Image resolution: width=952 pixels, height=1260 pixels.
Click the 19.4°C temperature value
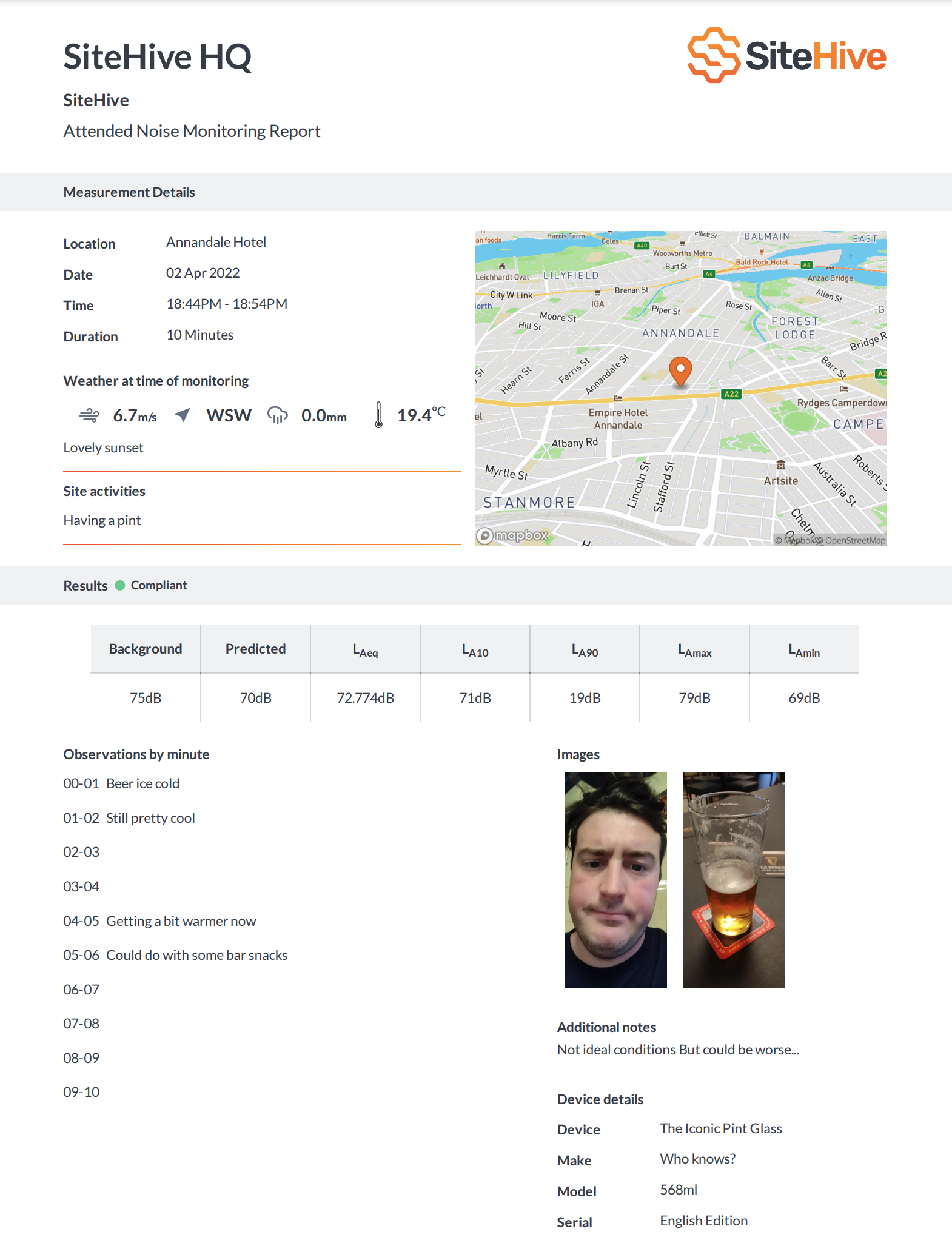(421, 415)
